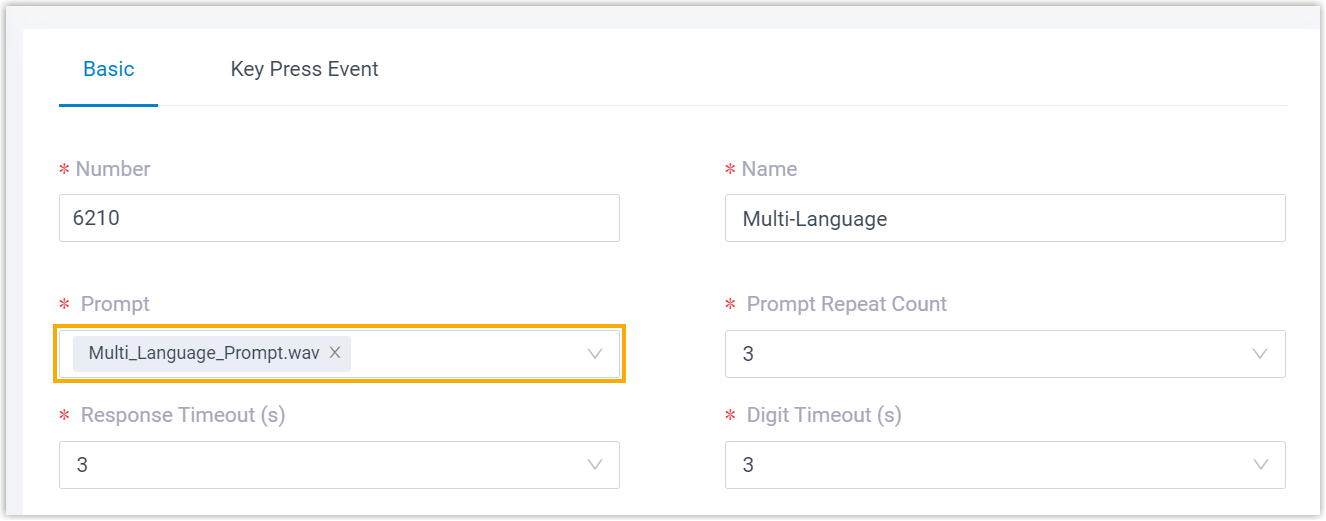
Task: Click the Response Timeout chevron arrow
Action: click(x=595, y=465)
